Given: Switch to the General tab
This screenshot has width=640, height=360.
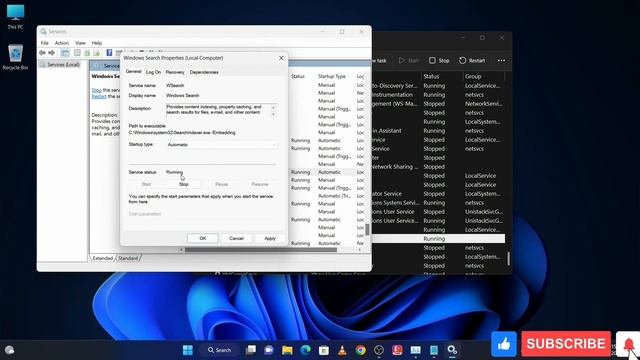Looking at the screenshot, I should [133, 71].
